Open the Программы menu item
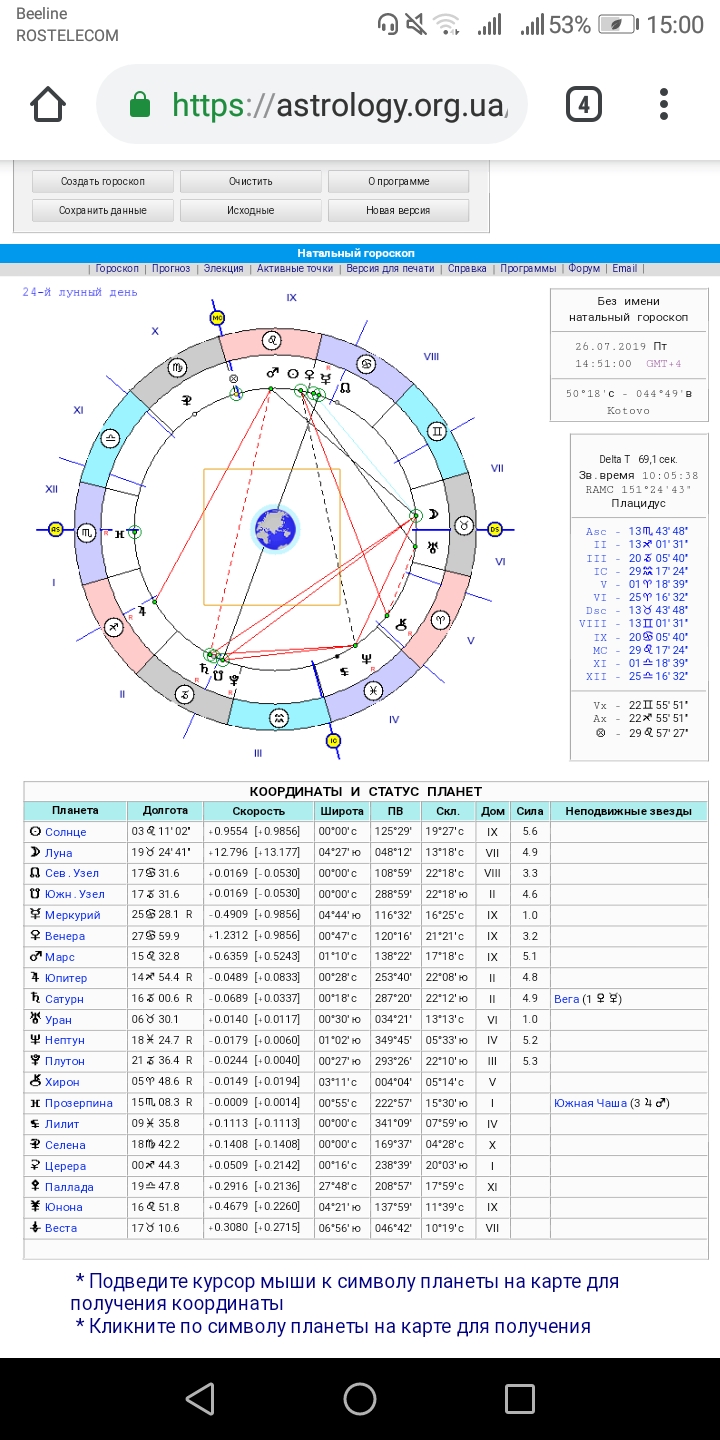This screenshot has width=720, height=1440. click(x=528, y=269)
